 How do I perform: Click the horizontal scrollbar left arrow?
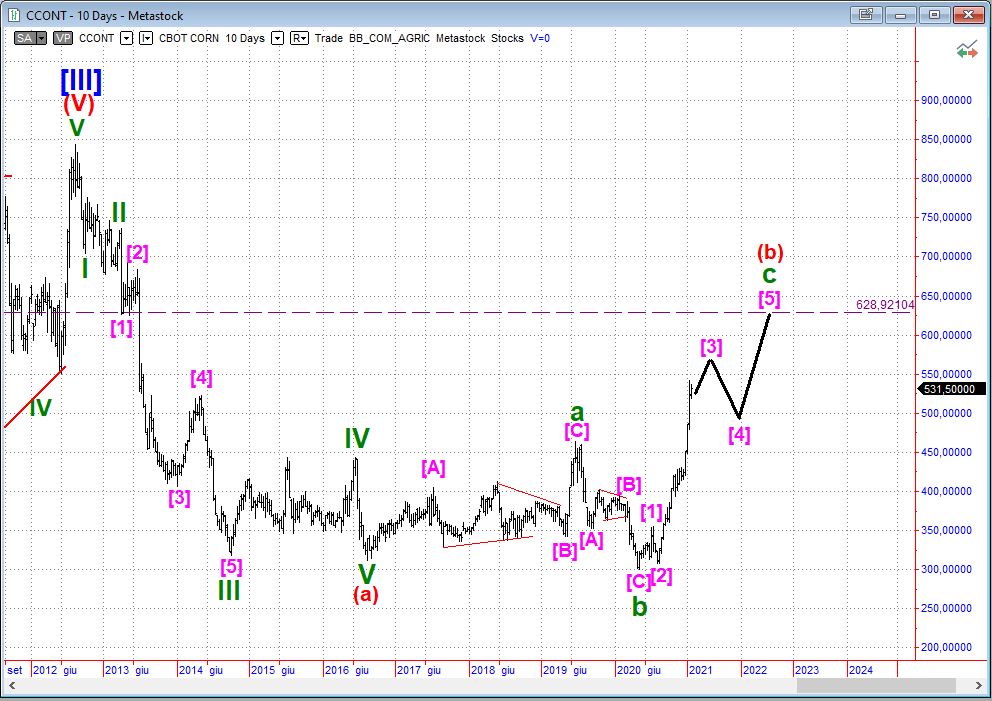click(12, 686)
